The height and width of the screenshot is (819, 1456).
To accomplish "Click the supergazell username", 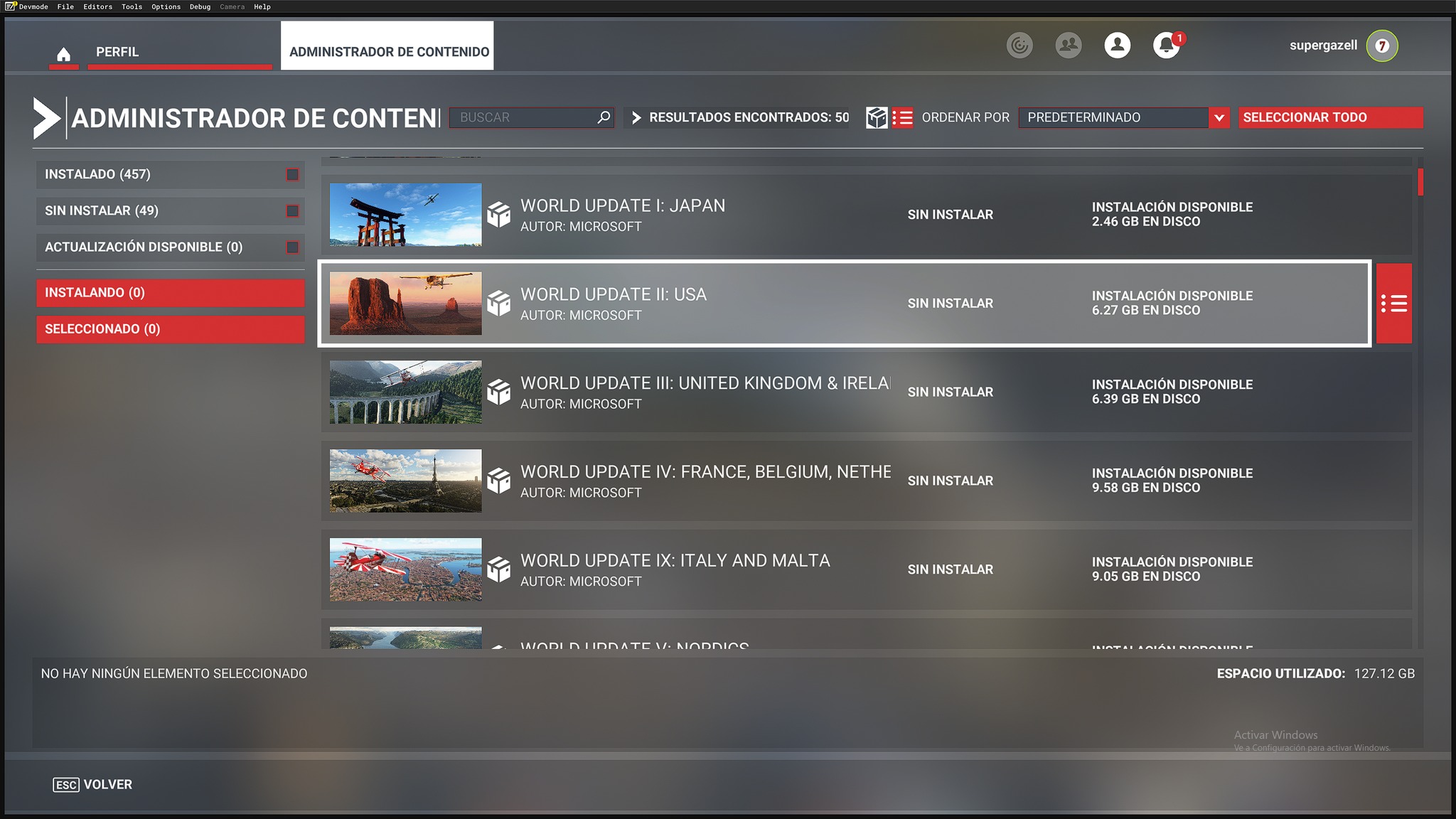I will coord(1323,45).
